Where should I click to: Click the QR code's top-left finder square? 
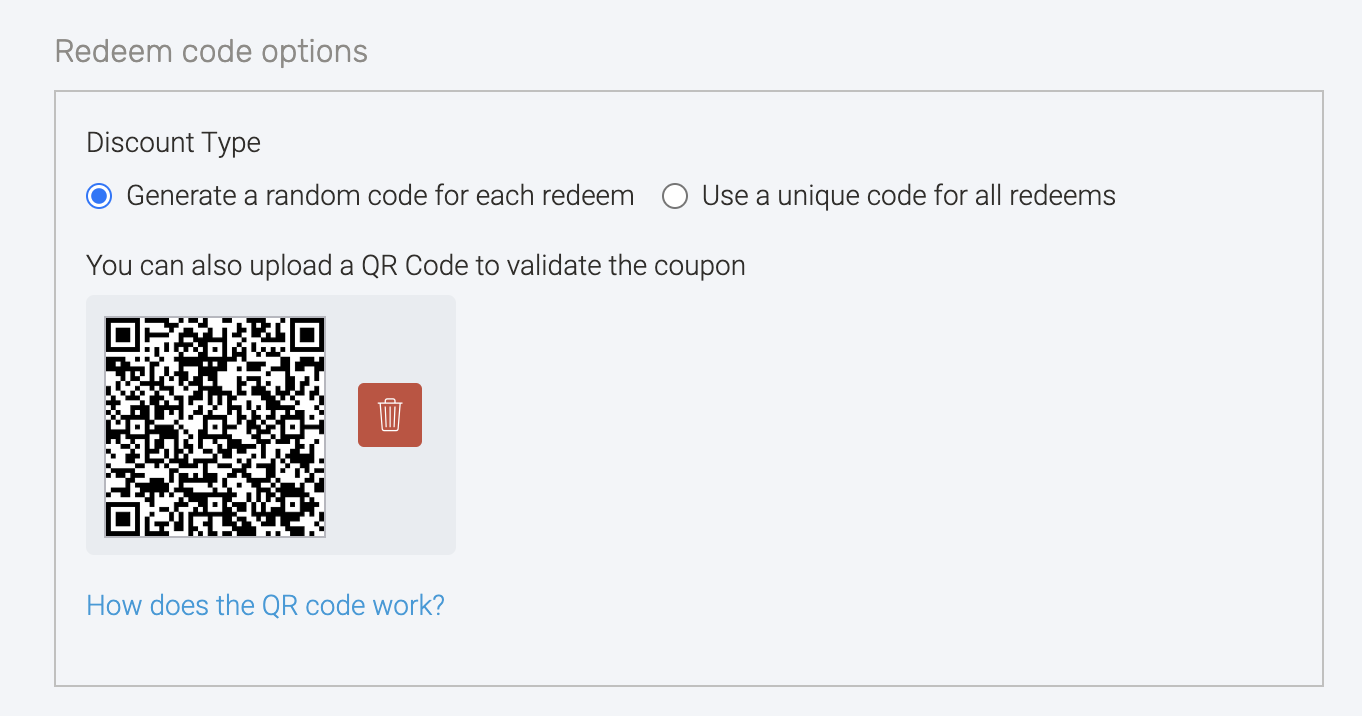pos(123,335)
